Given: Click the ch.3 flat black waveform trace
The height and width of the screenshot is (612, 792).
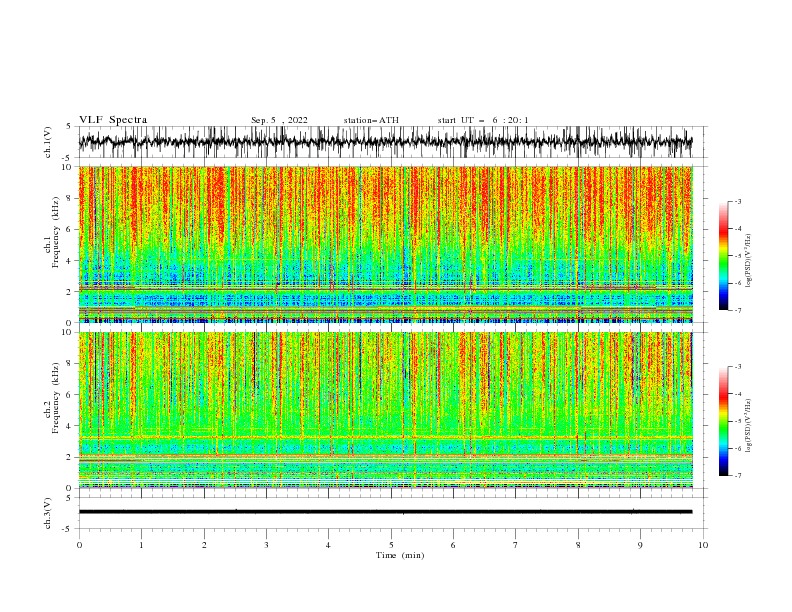Looking at the screenshot, I should (385, 512).
